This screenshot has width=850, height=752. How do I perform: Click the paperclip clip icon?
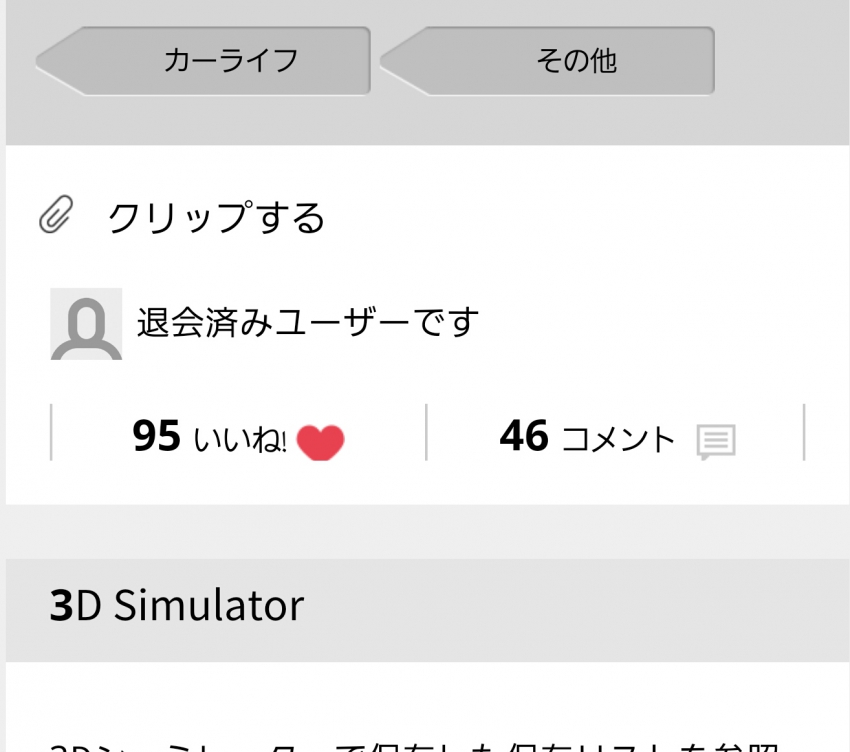pyautogui.click(x=56, y=214)
